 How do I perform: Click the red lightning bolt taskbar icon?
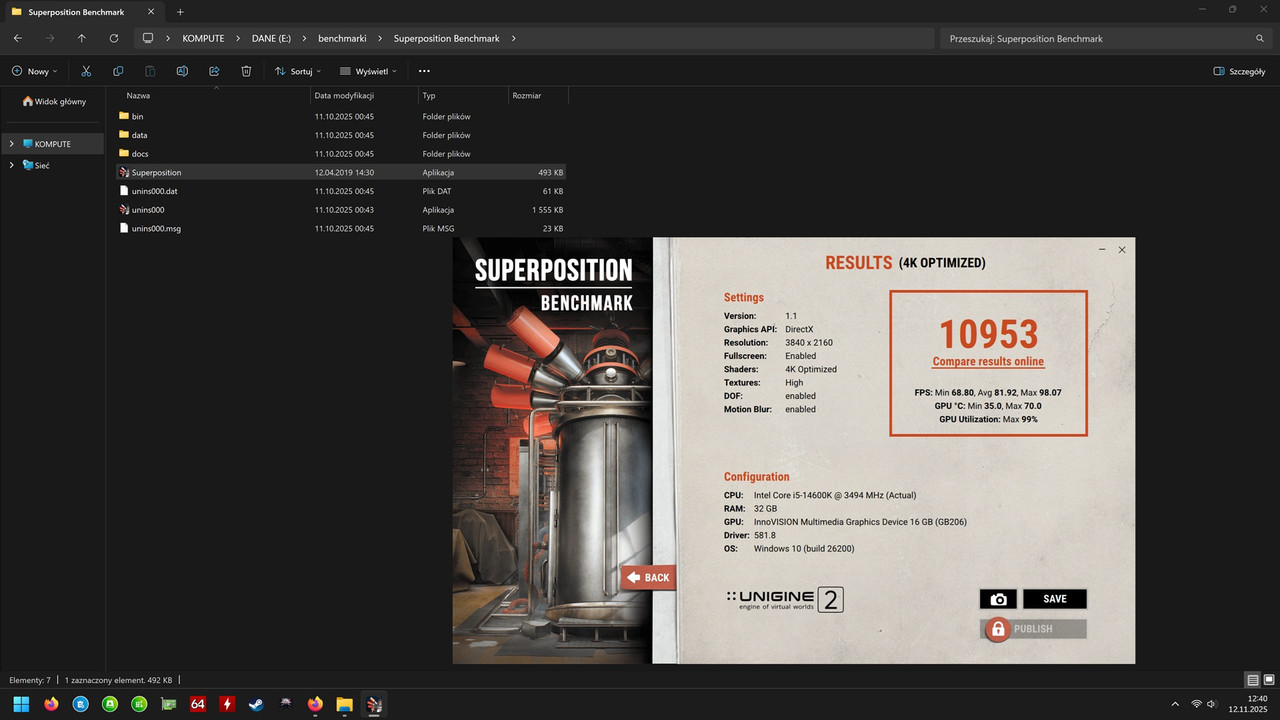[227, 703]
